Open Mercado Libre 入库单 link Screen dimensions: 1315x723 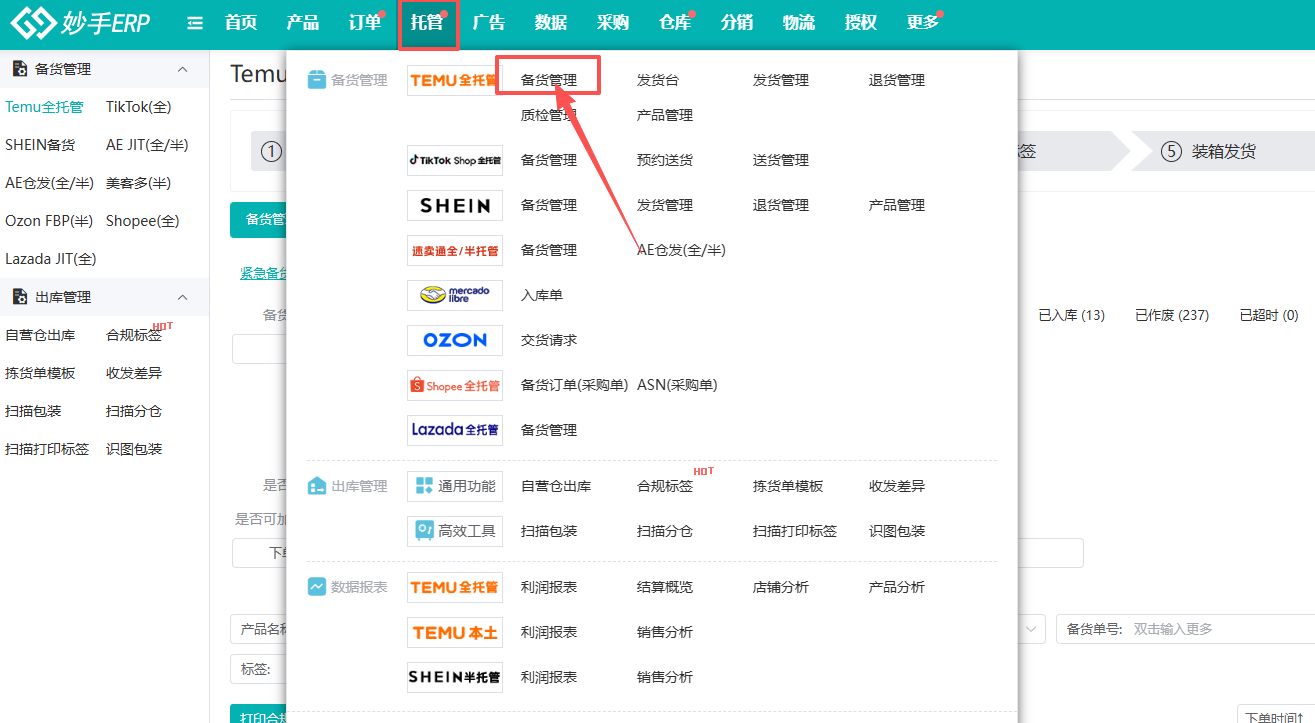point(542,295)
